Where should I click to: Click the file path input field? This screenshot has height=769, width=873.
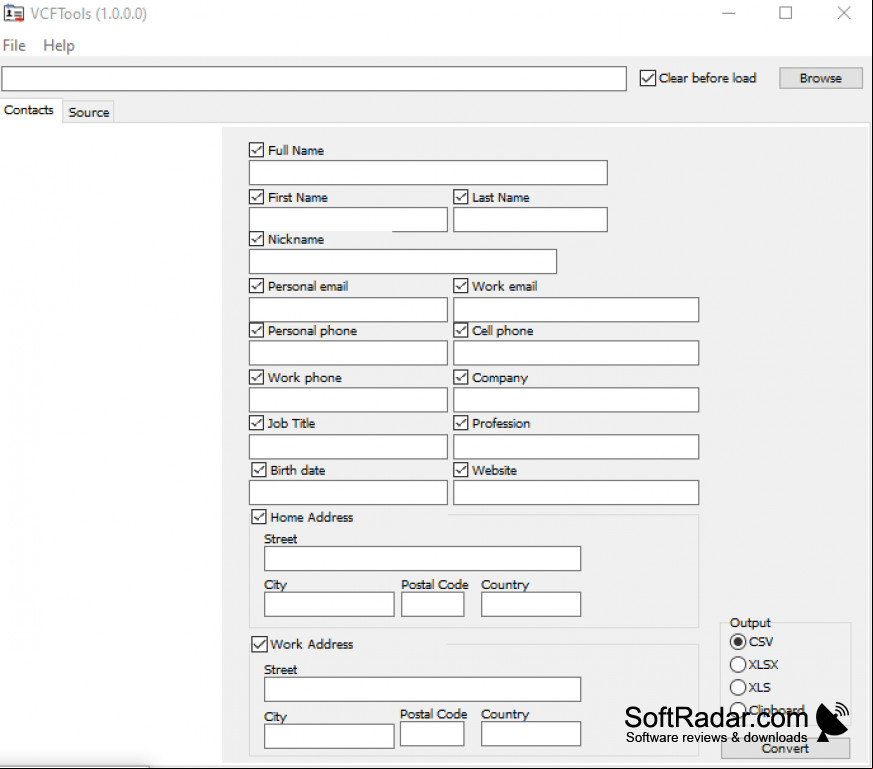(314, 79)
